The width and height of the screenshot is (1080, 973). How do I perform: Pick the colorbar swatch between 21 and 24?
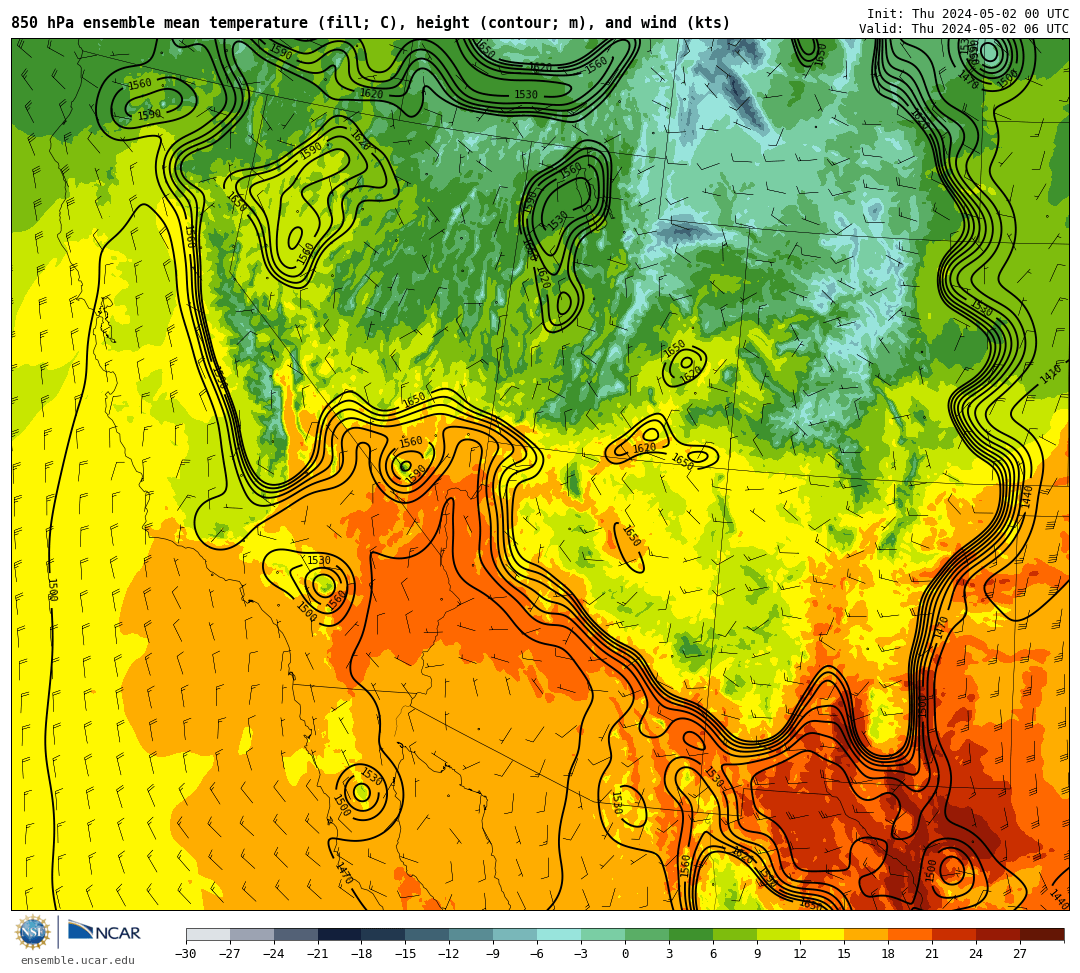click(955, 934)
